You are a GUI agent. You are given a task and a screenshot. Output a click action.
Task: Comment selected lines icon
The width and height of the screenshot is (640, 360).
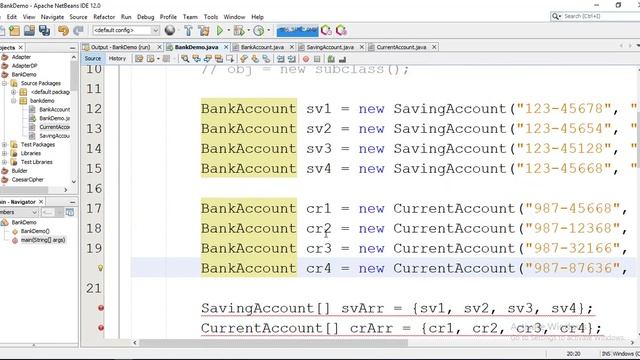[x=331, y=59]
